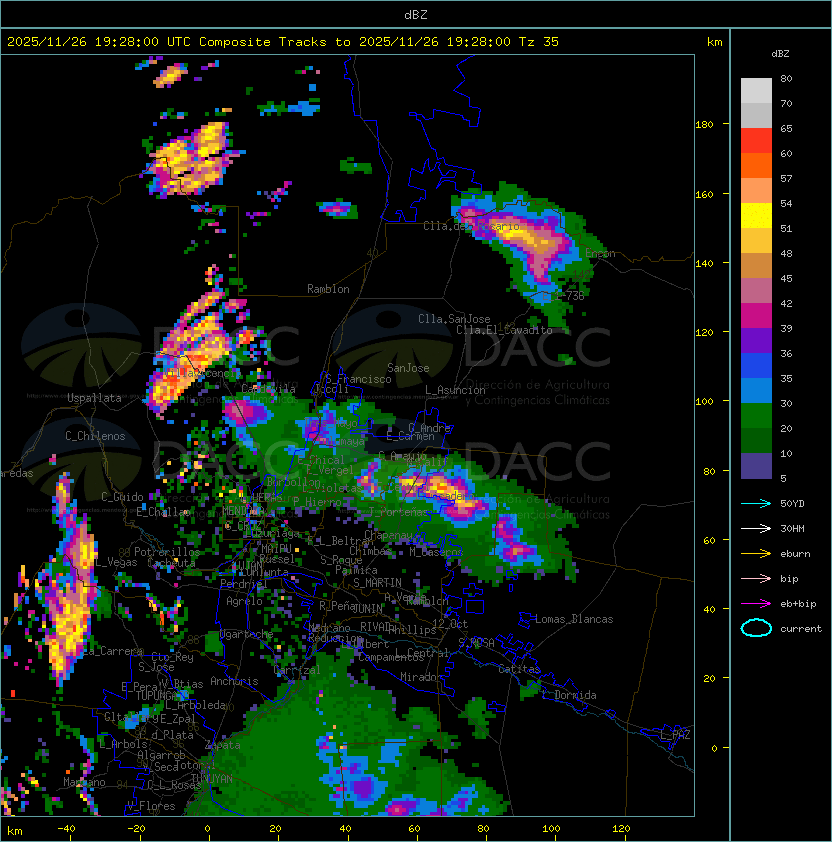This screenshot has height=842, width=832.
Task: Click the 'Potrerillos' map label
Action: click(x=167, y=552)
